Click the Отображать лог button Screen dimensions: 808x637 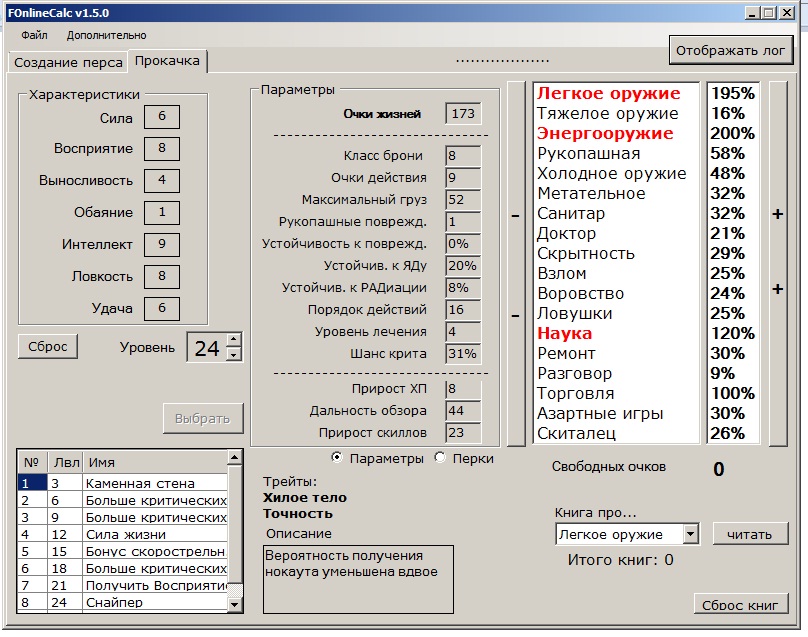732,50
